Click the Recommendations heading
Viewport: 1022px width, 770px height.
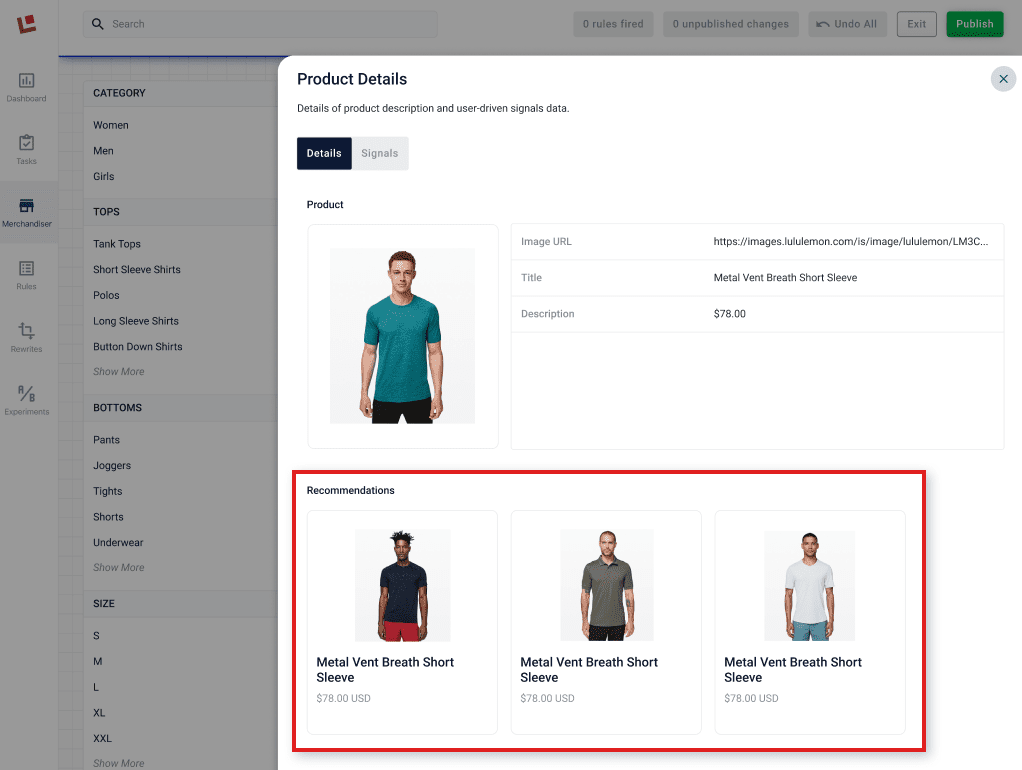(x=351, y=490)
